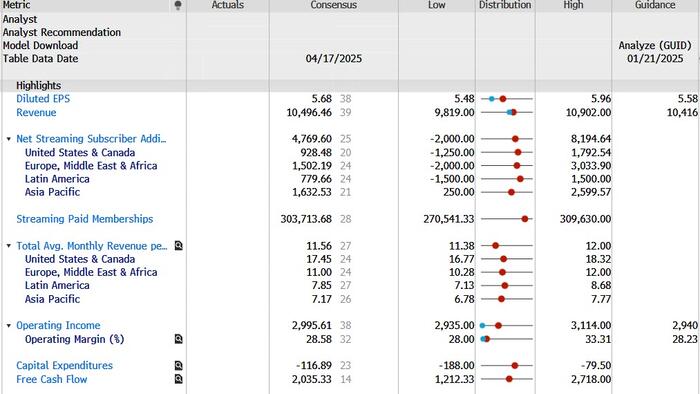
Task: Click Revenue consensus value 10,496.46
Action: (x=309, y=112)
